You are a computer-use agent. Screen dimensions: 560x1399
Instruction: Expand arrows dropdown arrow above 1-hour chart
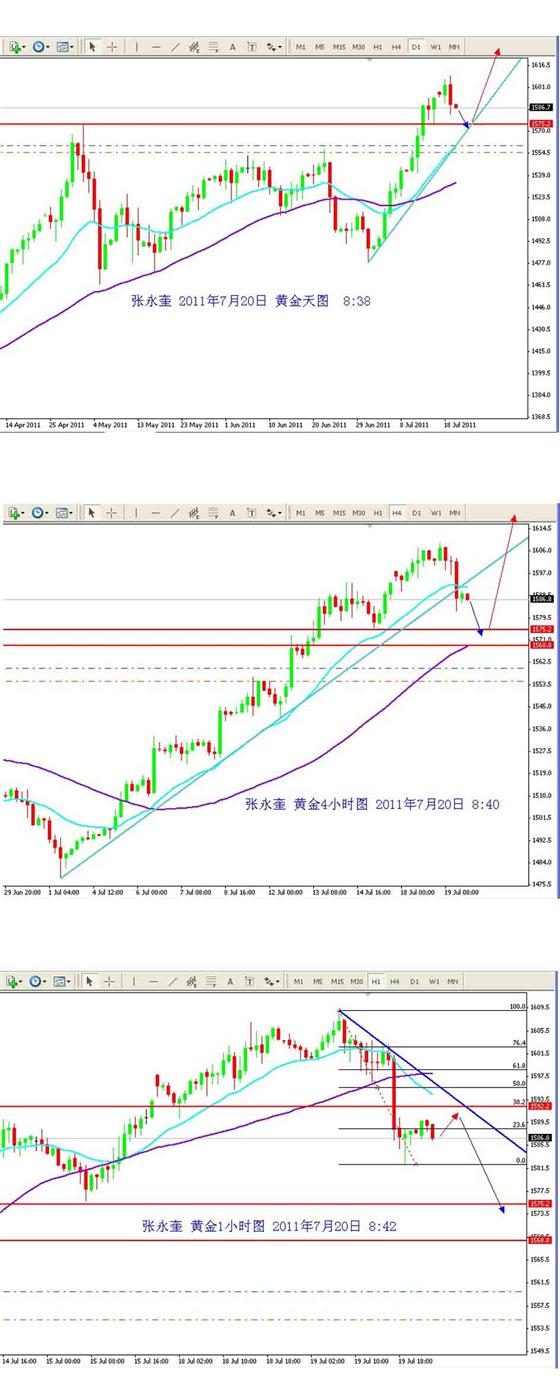coord(280,981)
